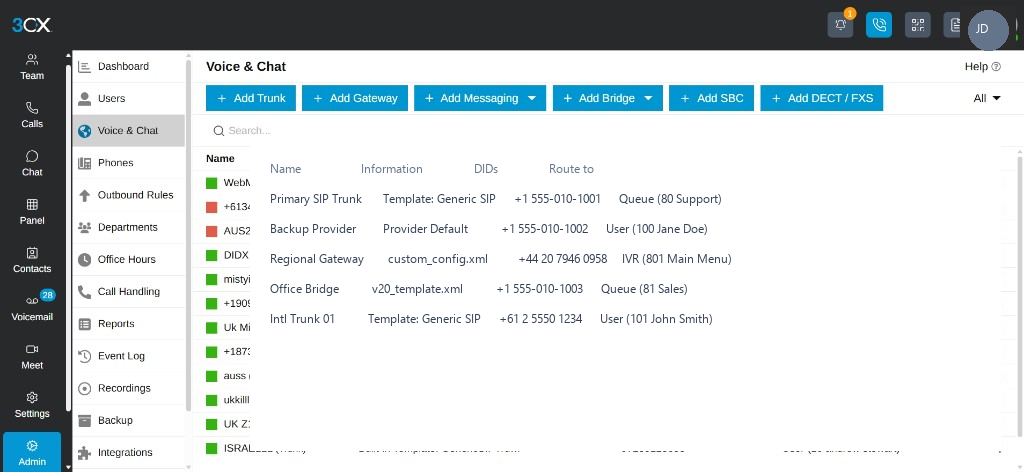Open Voicemail in the left rail
The width and height of the screenshot is (1024, 472).
coord(32,307)
